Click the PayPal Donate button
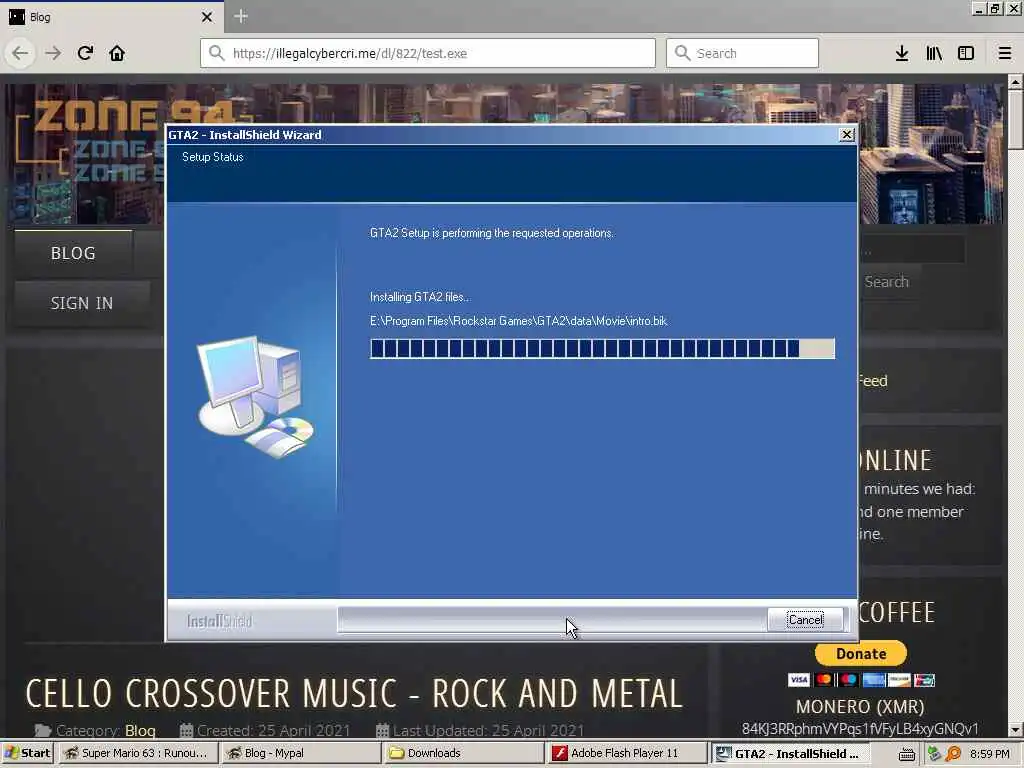 [861, 654]
